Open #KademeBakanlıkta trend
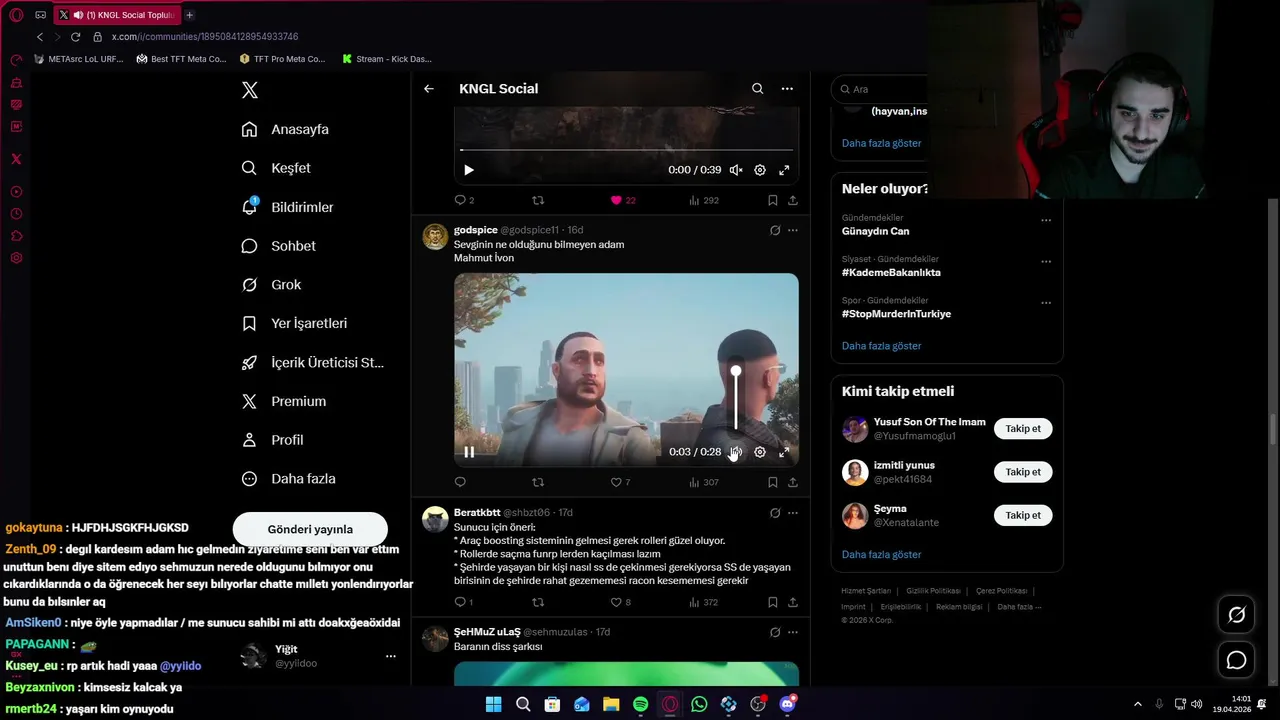The width and height of the screenshot is (1280, 720). click(x=891, y=272)
